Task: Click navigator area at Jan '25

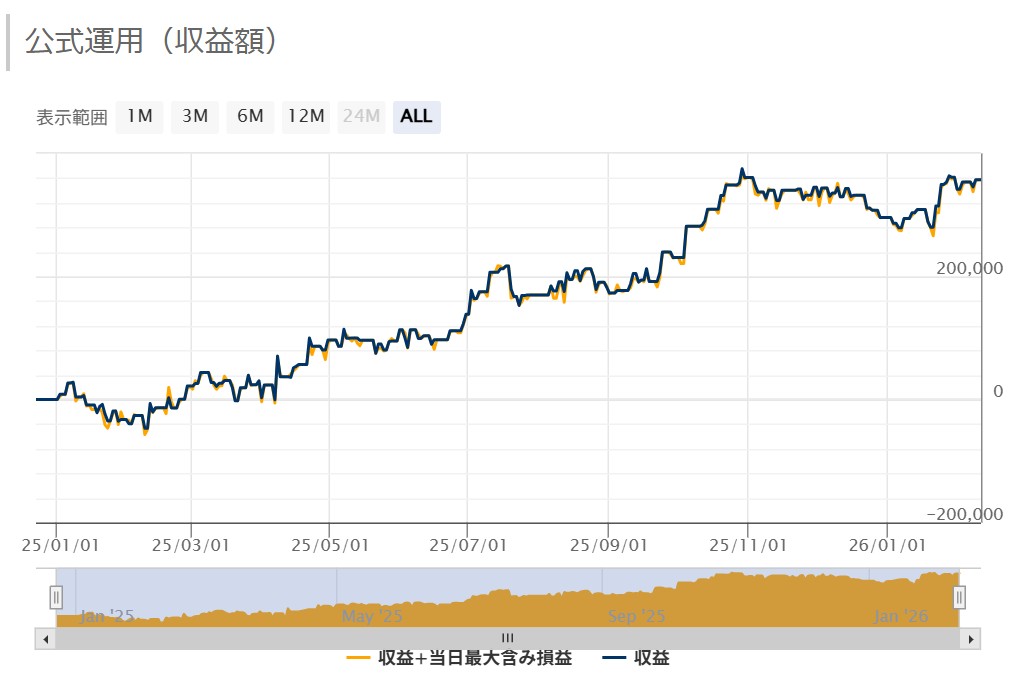Action: point(106,616)
